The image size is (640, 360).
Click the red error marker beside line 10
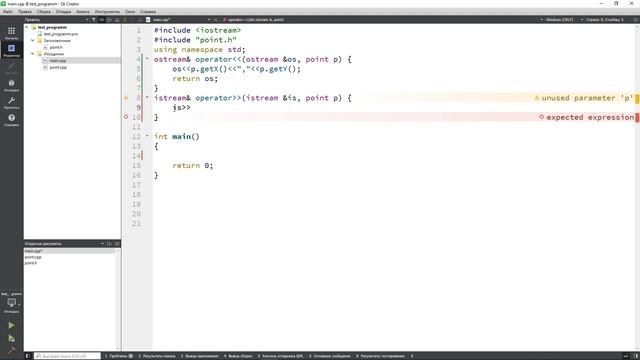click(126, 117)
